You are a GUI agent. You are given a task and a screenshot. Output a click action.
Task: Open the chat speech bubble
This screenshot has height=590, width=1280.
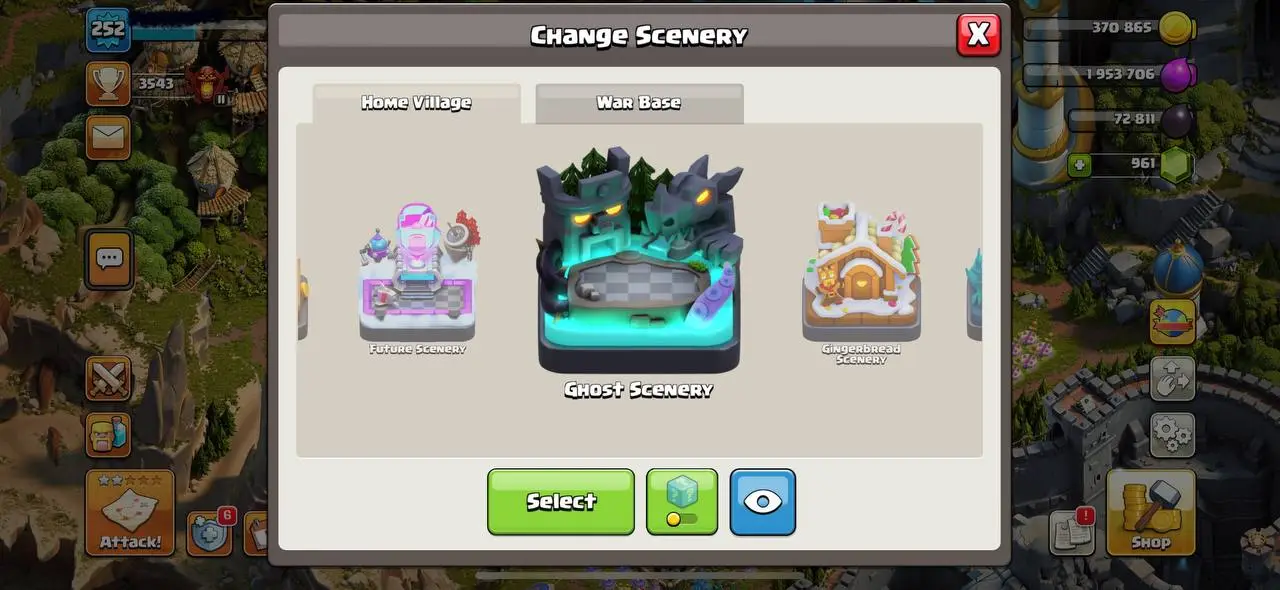[108, 259]
